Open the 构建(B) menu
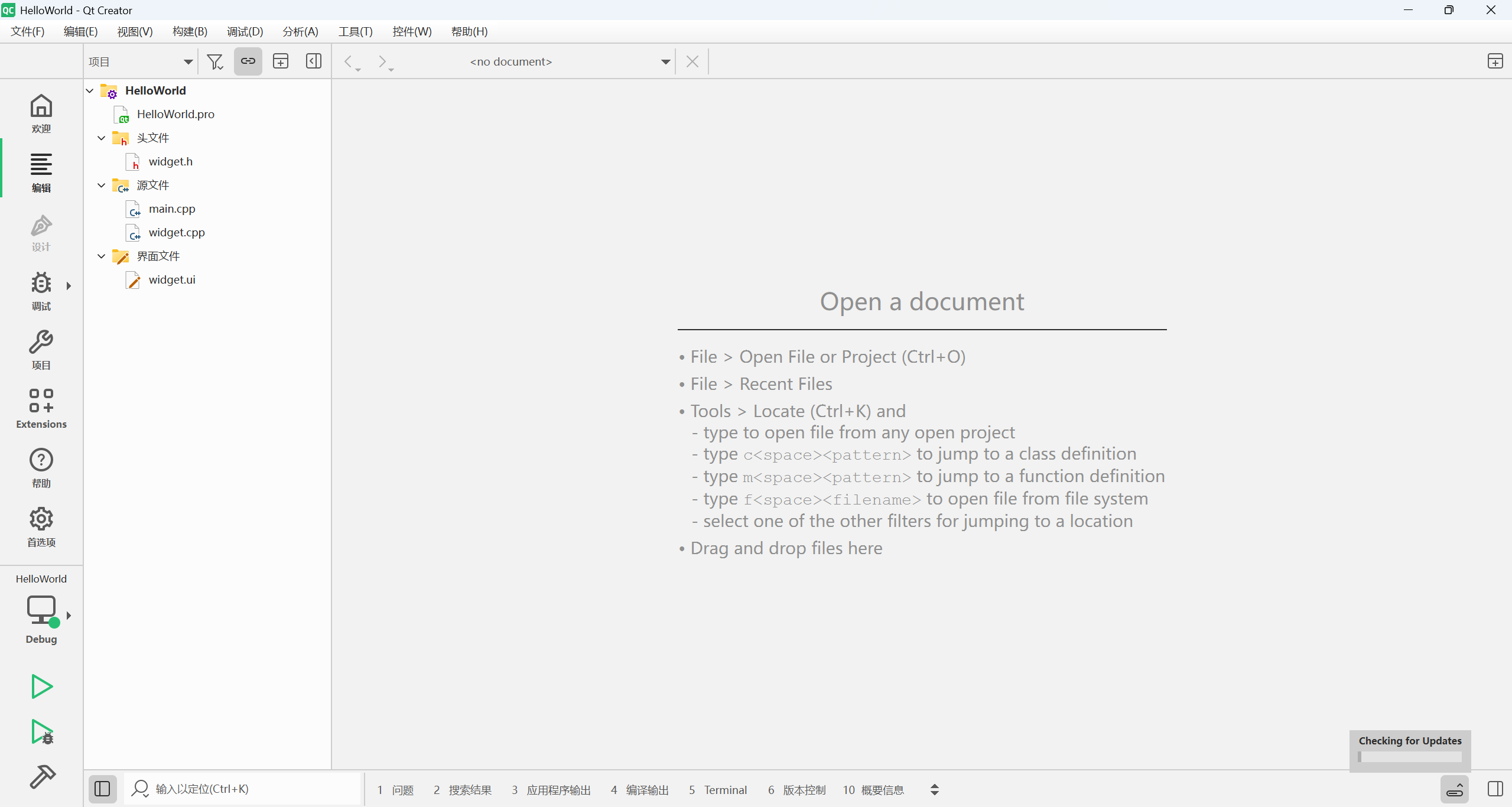 (190, 31)
